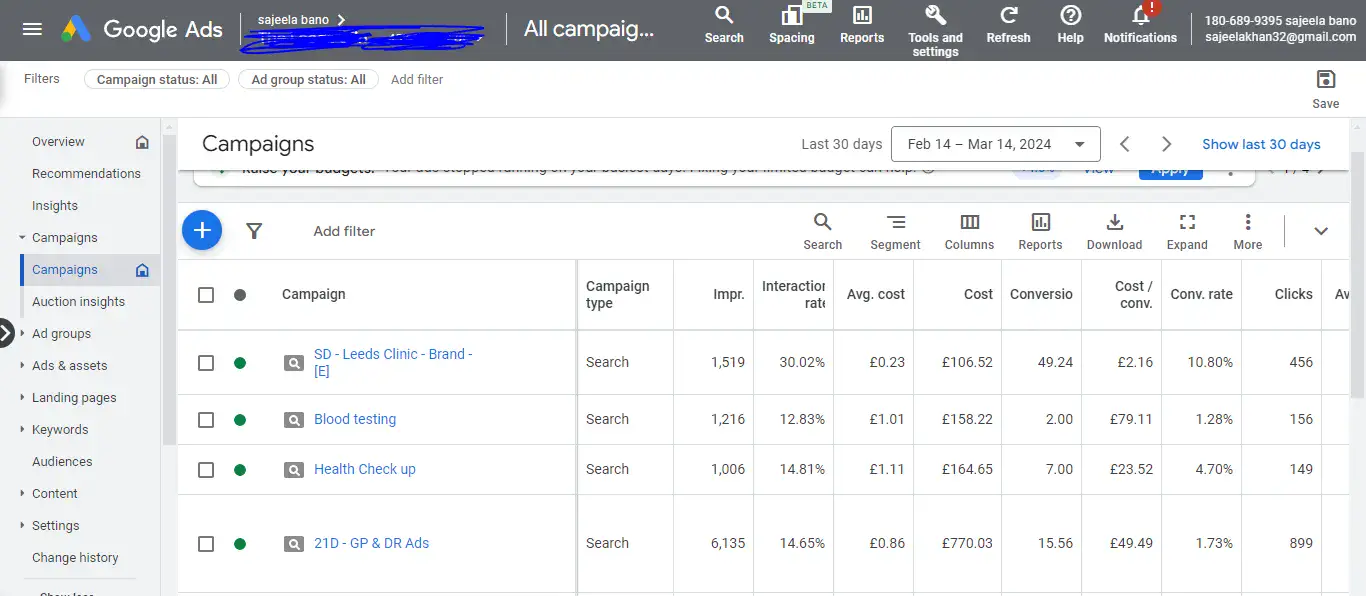
Task: Open Blood testing campaign link
Action: (x=355, y=420)
